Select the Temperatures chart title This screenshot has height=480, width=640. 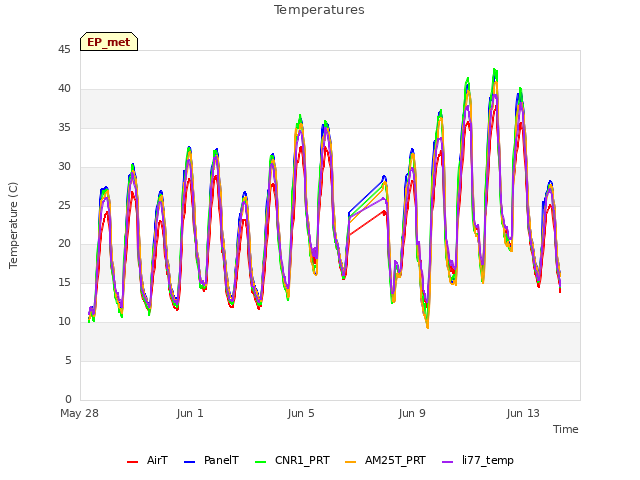(319, 10)
